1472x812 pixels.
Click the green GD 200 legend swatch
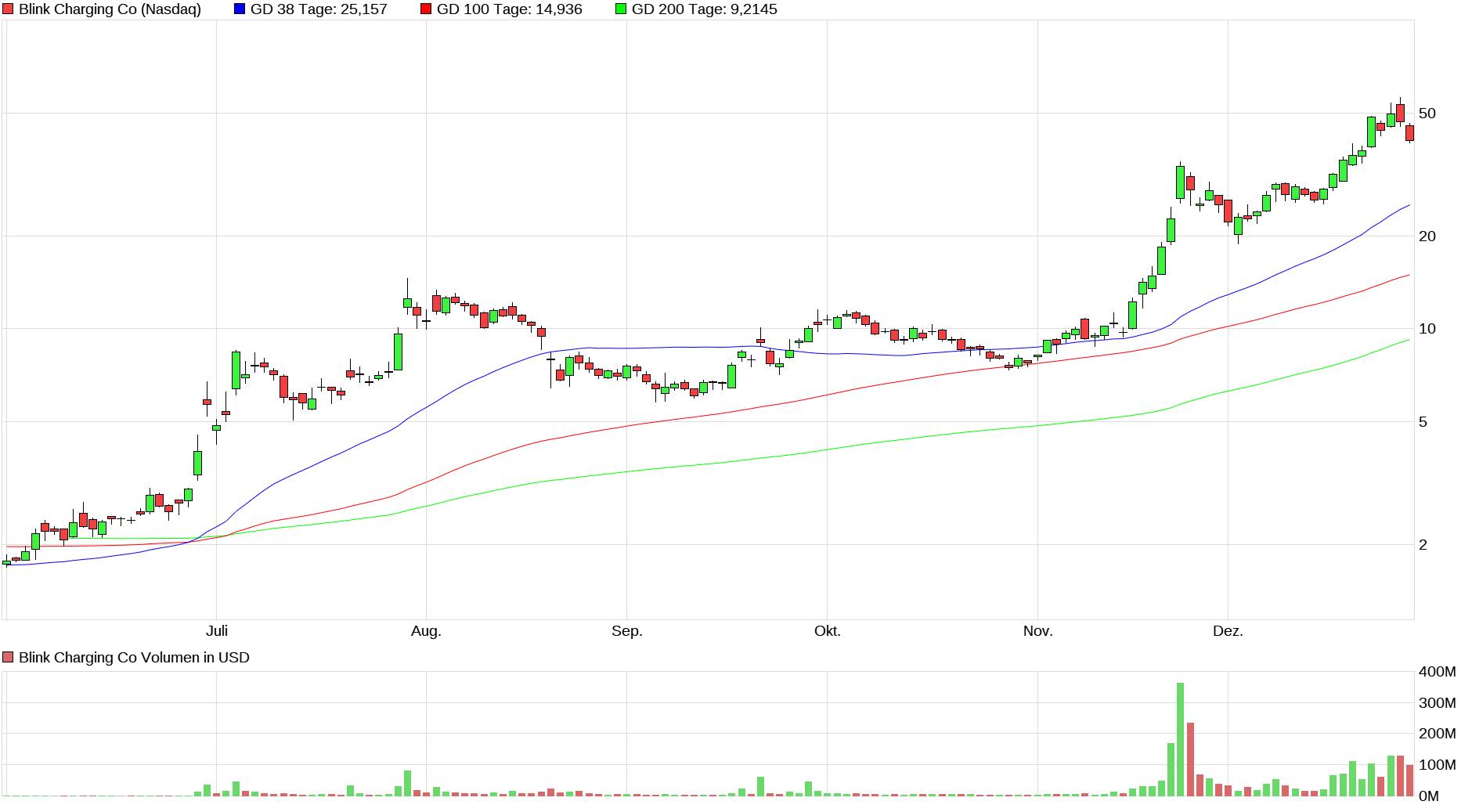(621, 9)
